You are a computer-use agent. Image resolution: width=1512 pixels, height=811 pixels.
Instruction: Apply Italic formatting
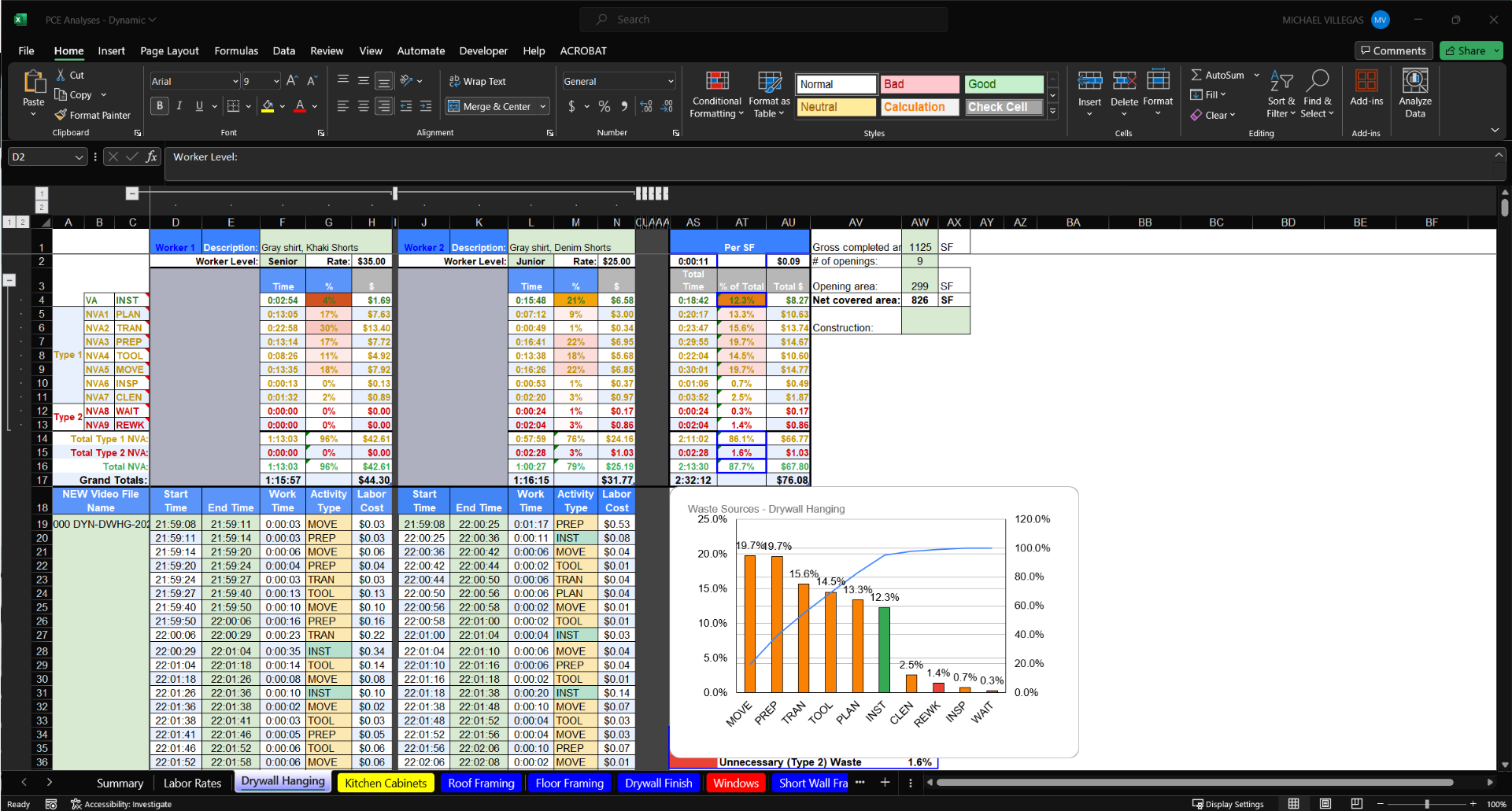(179, 105)
